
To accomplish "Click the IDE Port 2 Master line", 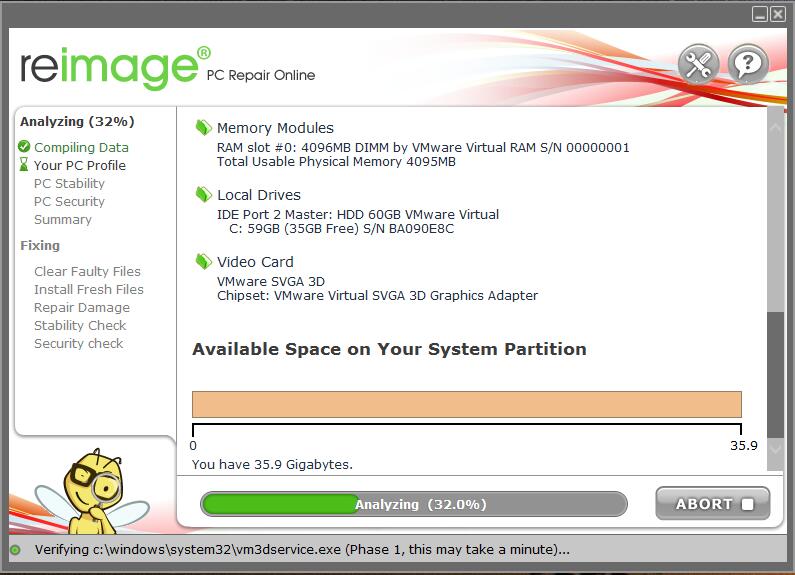I will click(358, 214).
